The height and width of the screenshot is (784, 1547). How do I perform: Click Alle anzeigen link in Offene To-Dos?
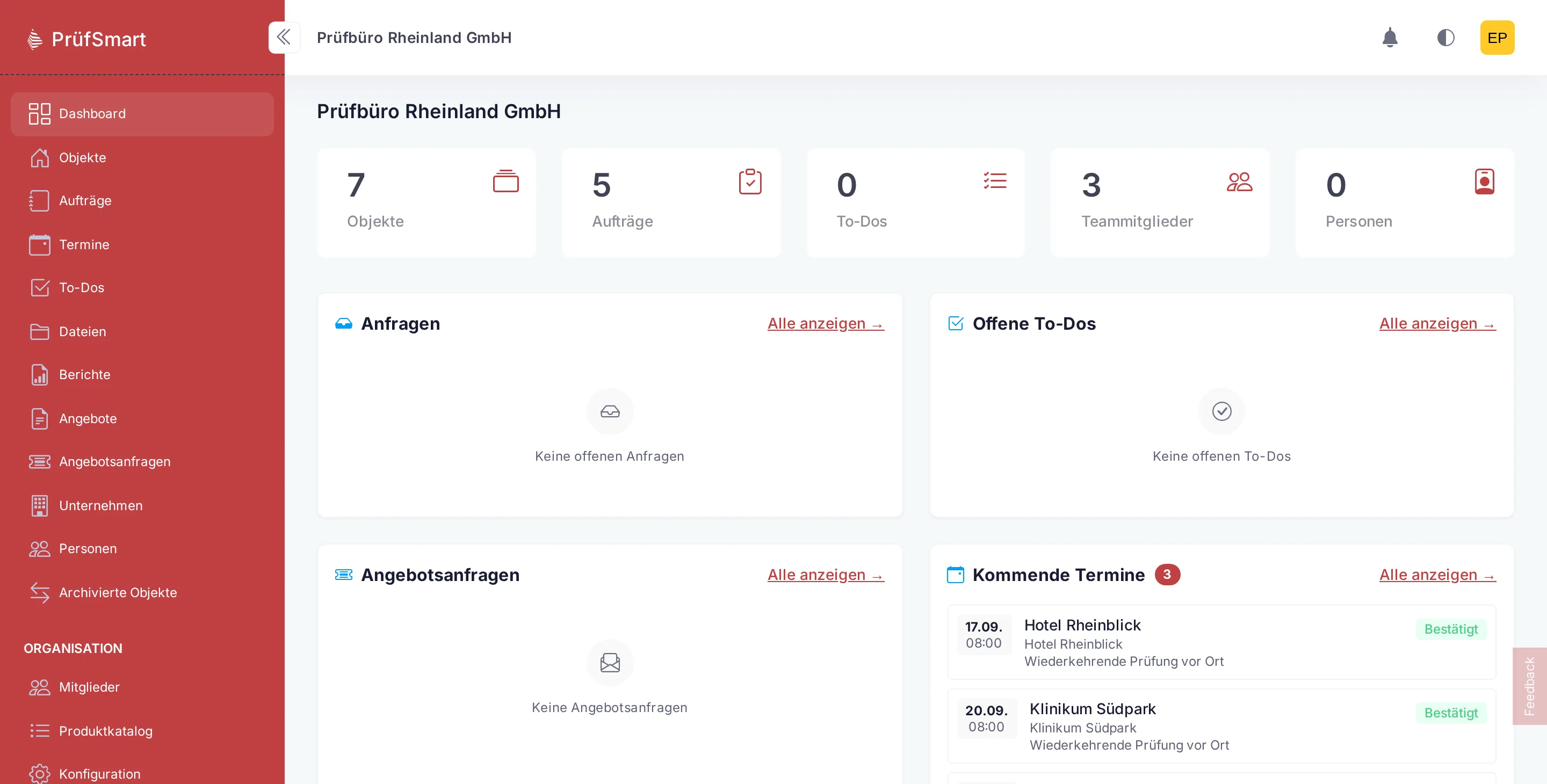click(1437, 324)
